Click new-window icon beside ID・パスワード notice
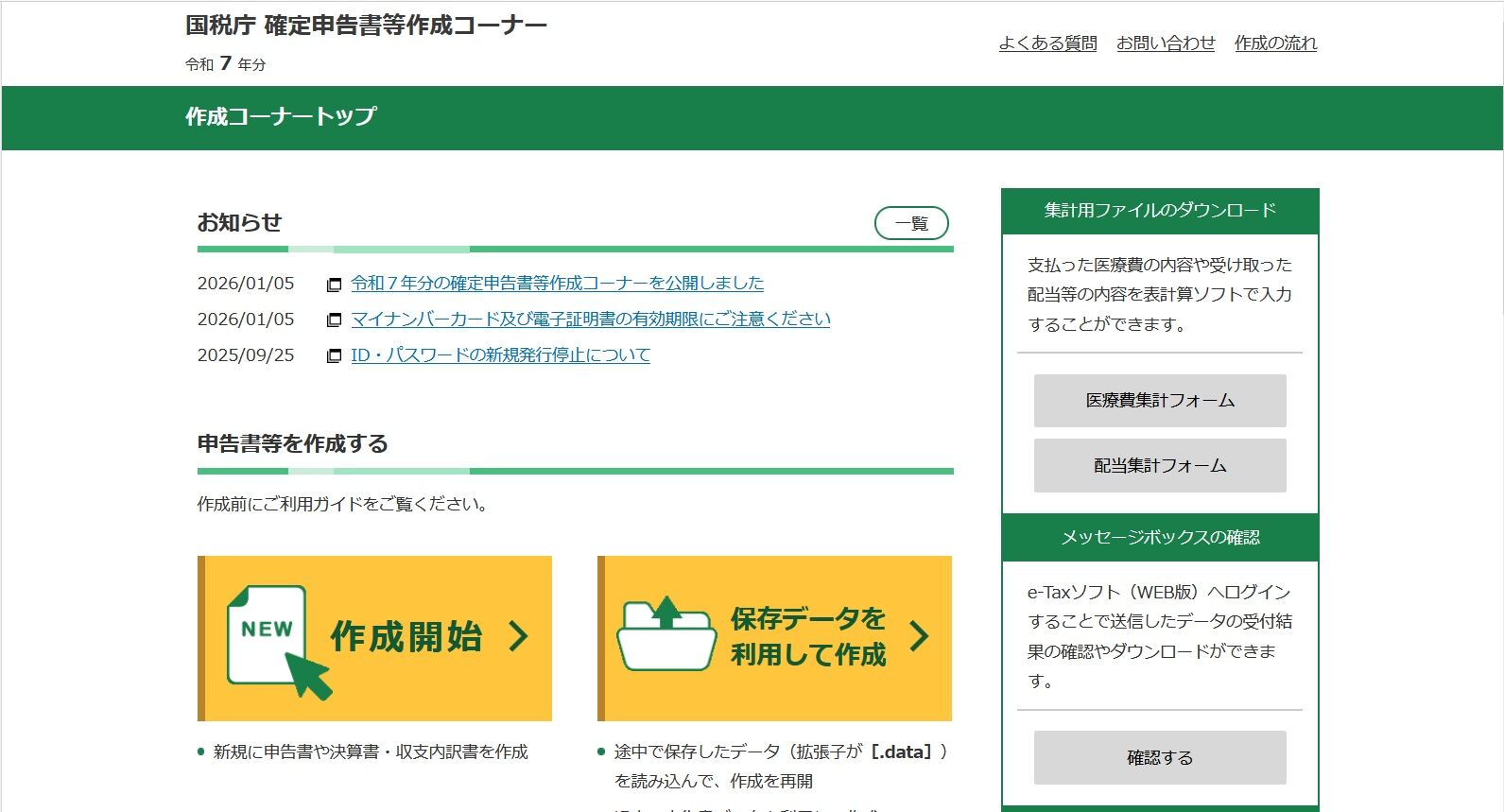The width and height of the screenshot is (1504, 812). [x=334, y=355]
